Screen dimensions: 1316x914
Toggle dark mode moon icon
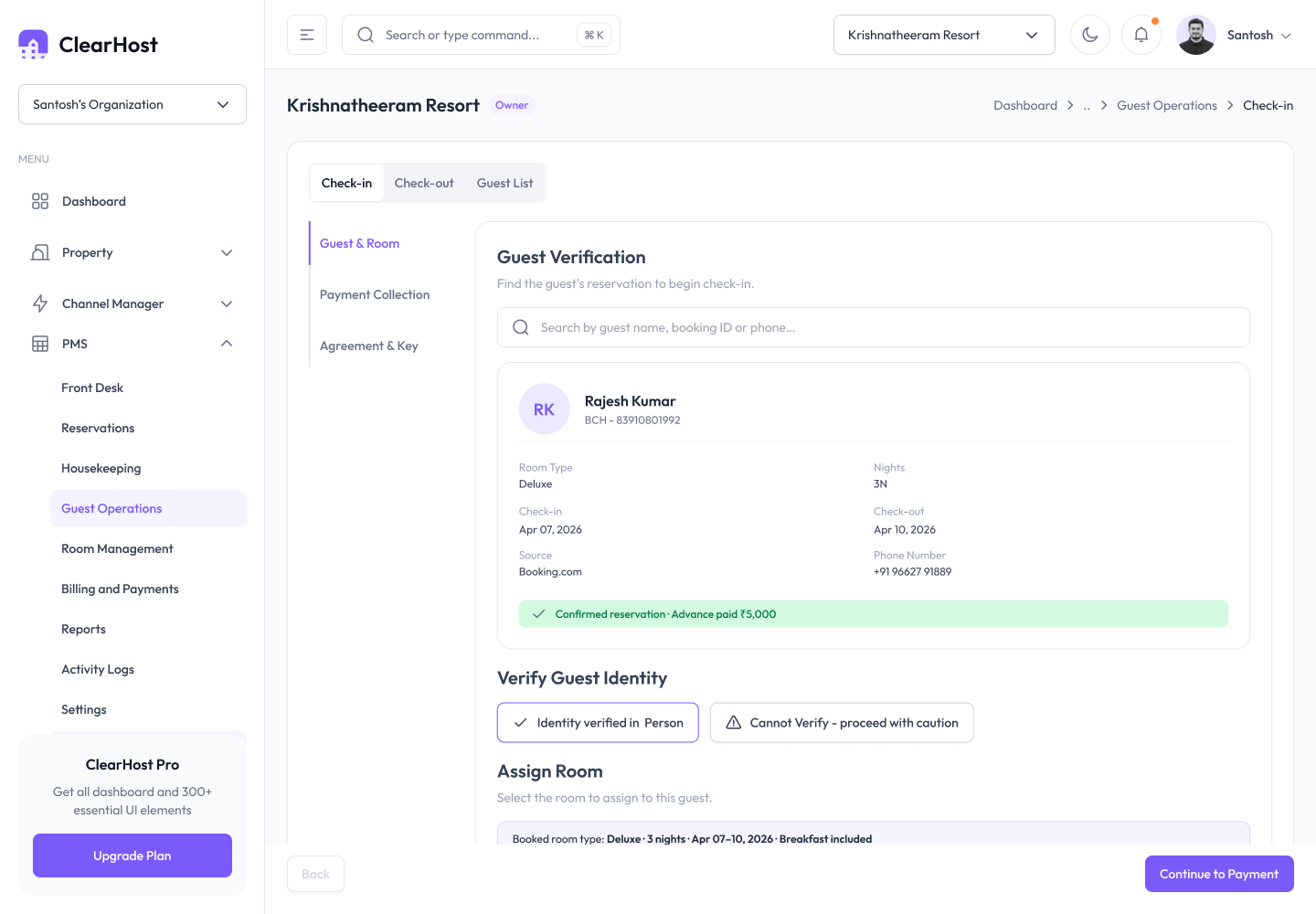tap(1090, 35)
